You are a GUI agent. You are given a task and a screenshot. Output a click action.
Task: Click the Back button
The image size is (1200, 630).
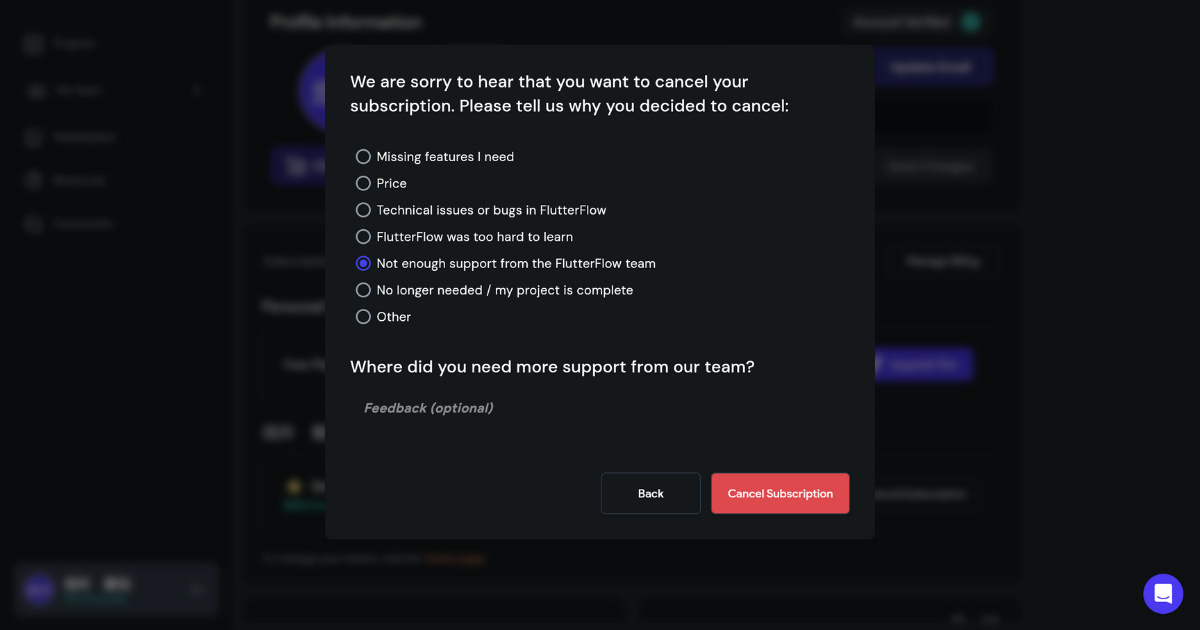click(x=650, y=494)
